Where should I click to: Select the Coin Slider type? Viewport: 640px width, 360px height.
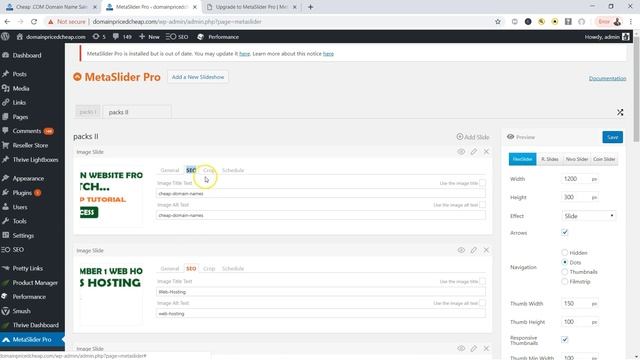tap(604, 159)
